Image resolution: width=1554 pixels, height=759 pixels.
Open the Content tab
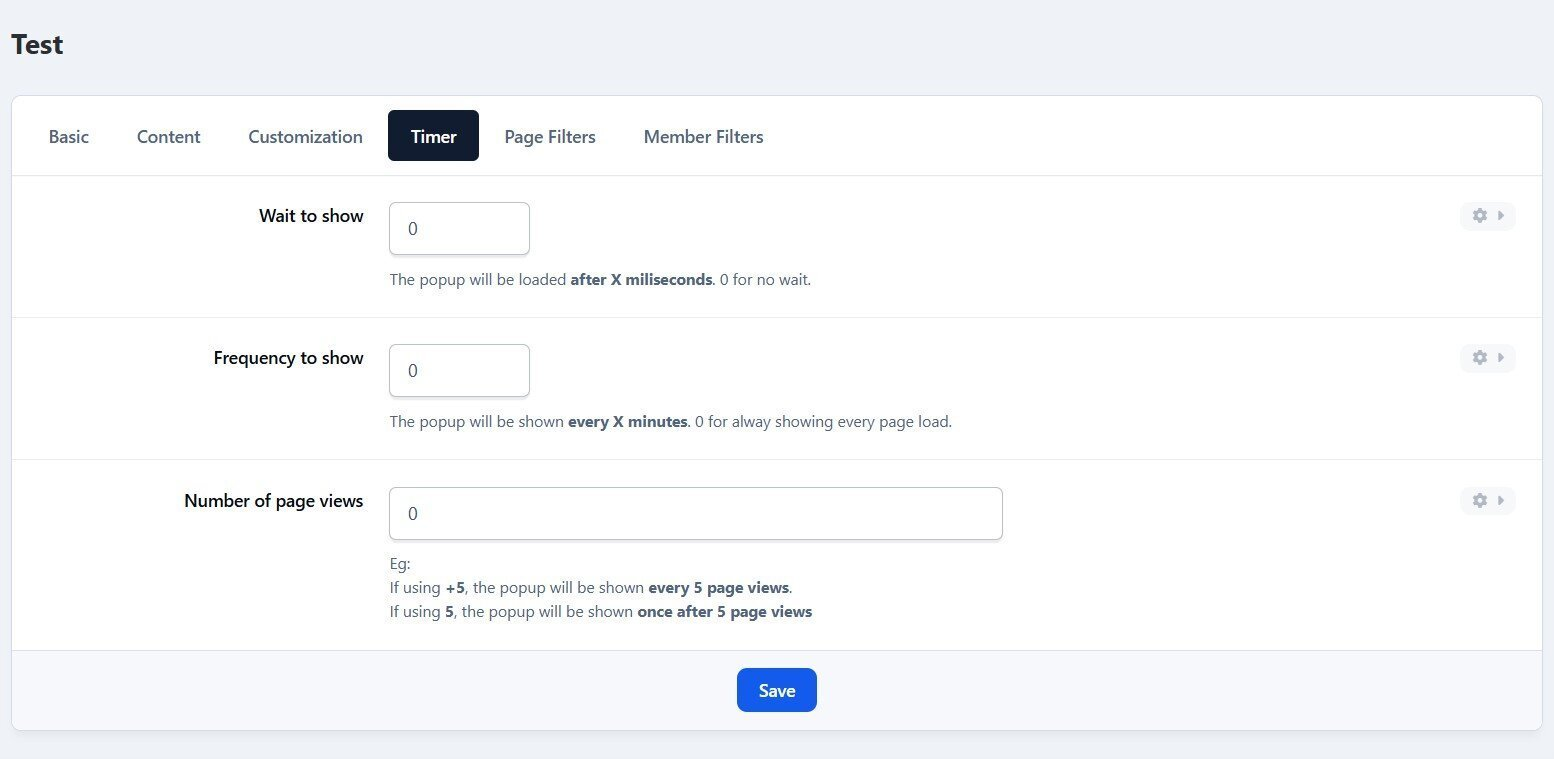point(168,136)
